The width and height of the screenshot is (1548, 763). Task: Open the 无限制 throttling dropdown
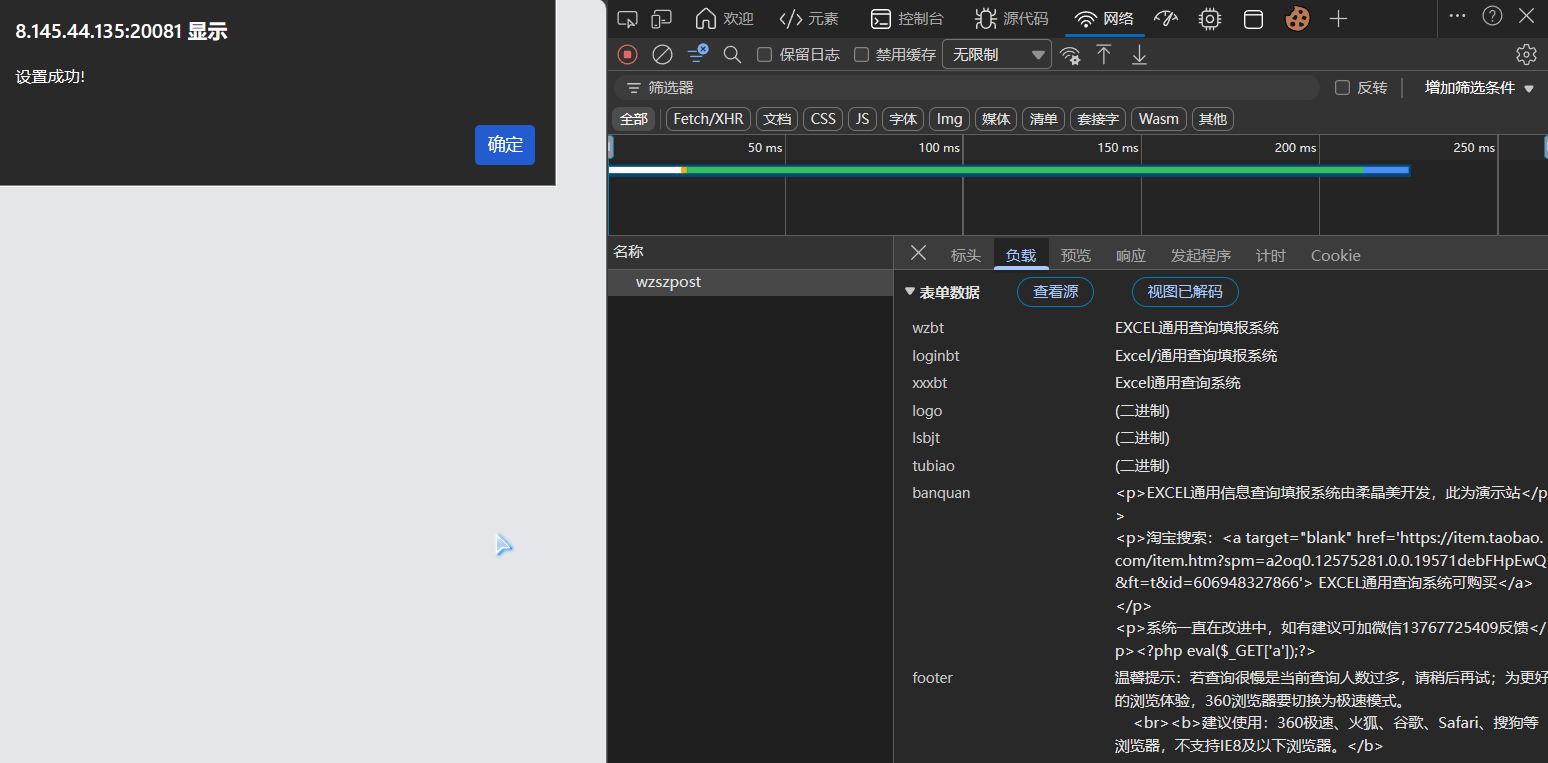click(x=996, y=55)
